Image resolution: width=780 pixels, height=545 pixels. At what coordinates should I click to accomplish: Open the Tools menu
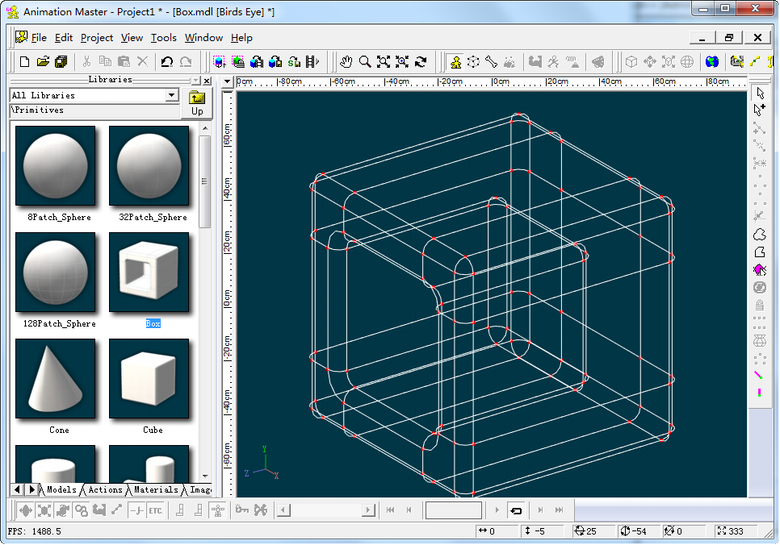pyautogui.click(x=163, y=38)
